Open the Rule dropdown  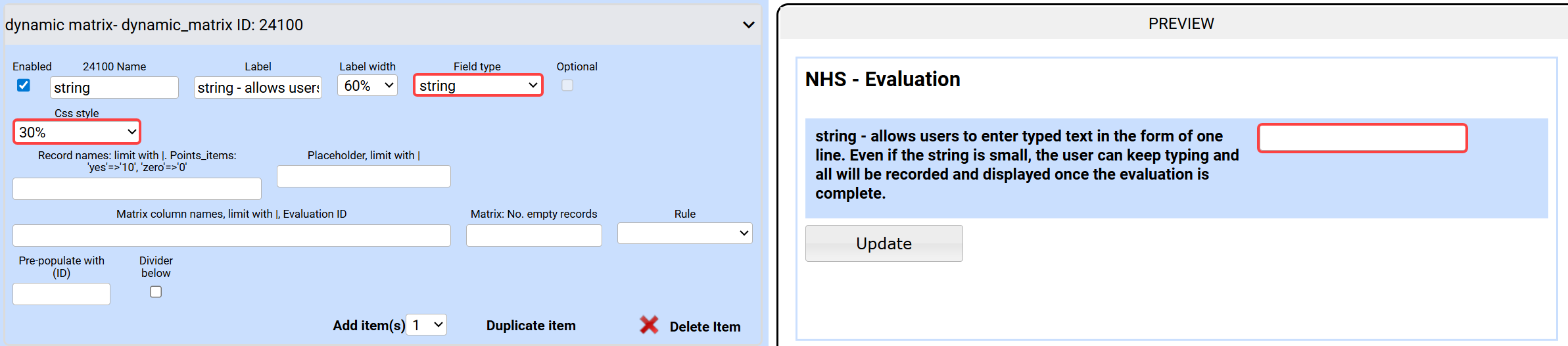click(684, 233)
